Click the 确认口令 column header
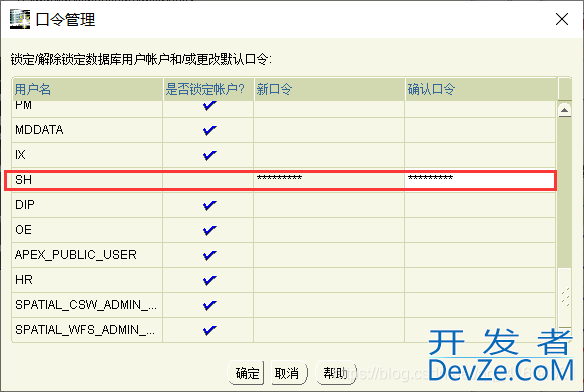Image resolution: width=584 pixels, height=392 pixels. (481, 89)
